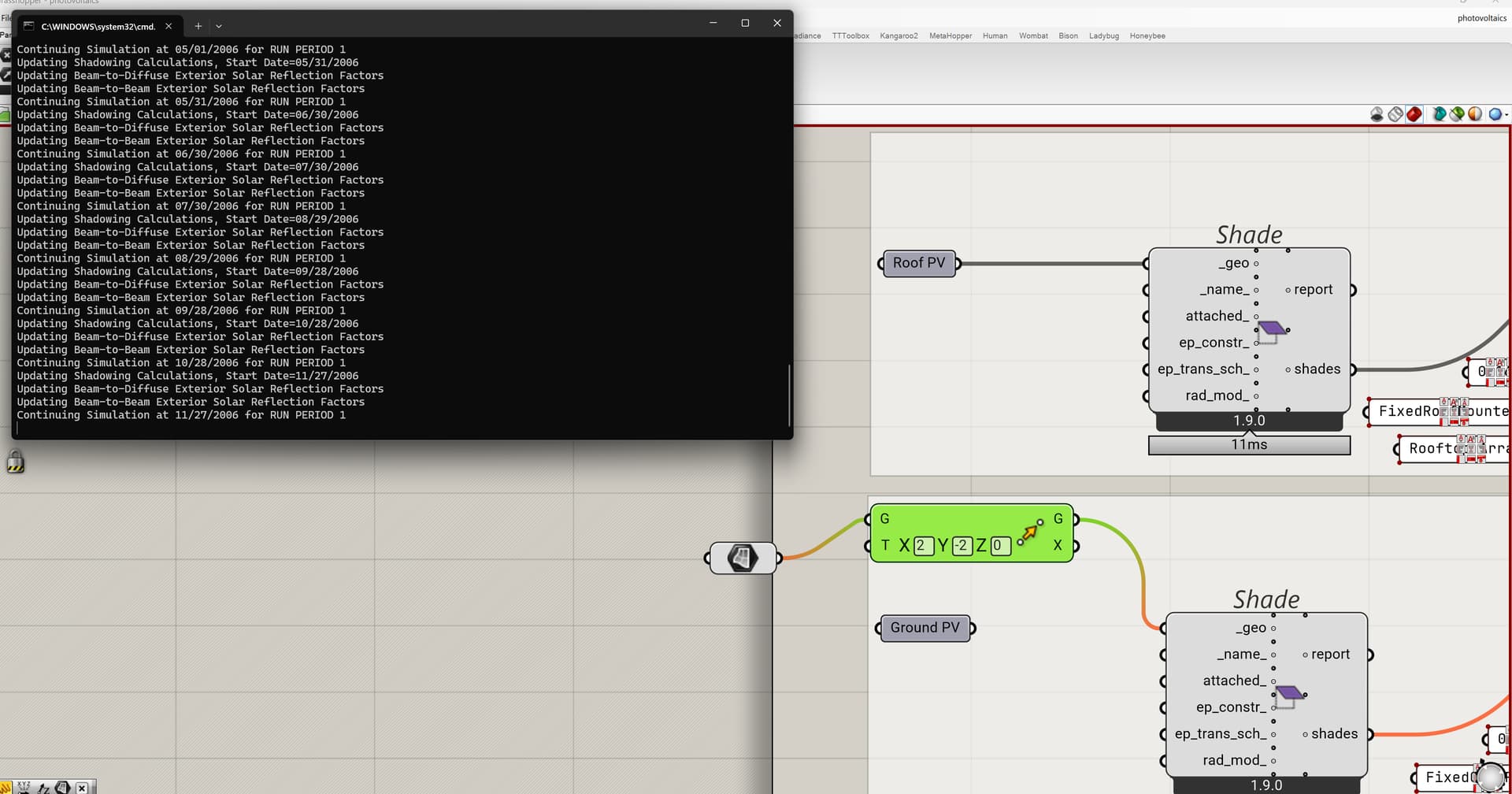Image resolution: width=1512 pixels, height=794 pixels.
Task: Click the teal preview-selected-only icon
Action: click(1439, 114)
